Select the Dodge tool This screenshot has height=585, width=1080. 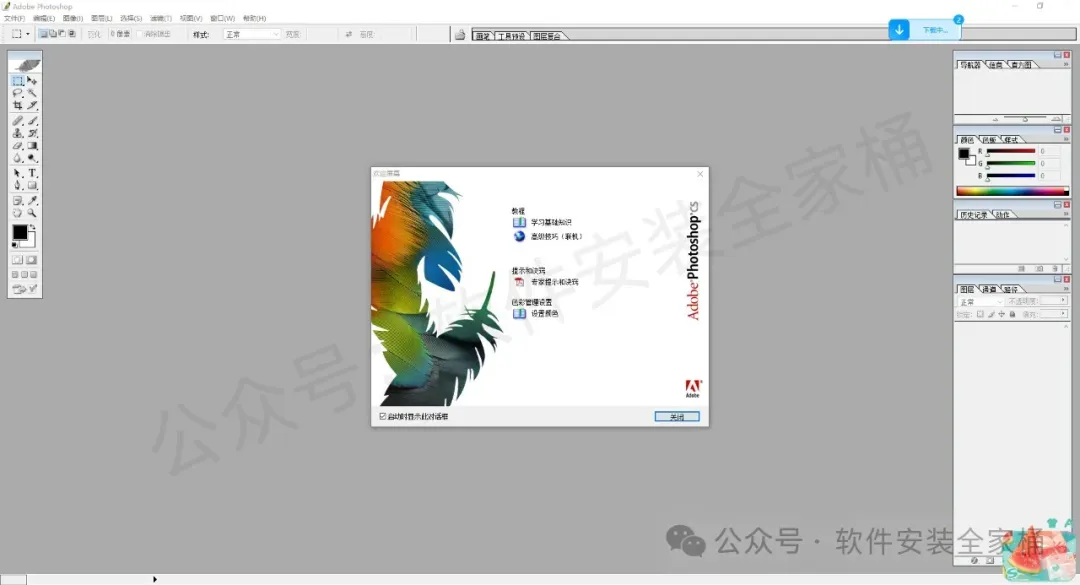coord(32,158)
